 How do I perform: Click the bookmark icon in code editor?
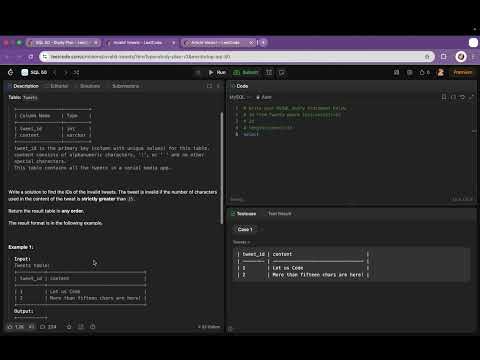click(x=444, y=97)
